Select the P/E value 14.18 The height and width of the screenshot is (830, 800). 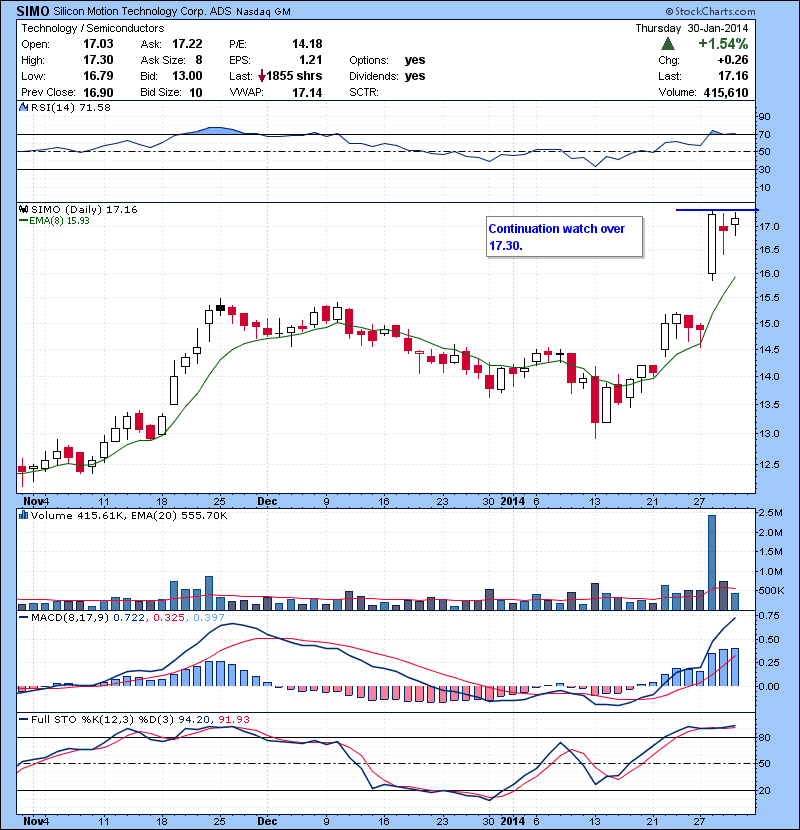[x=307, y=44]
